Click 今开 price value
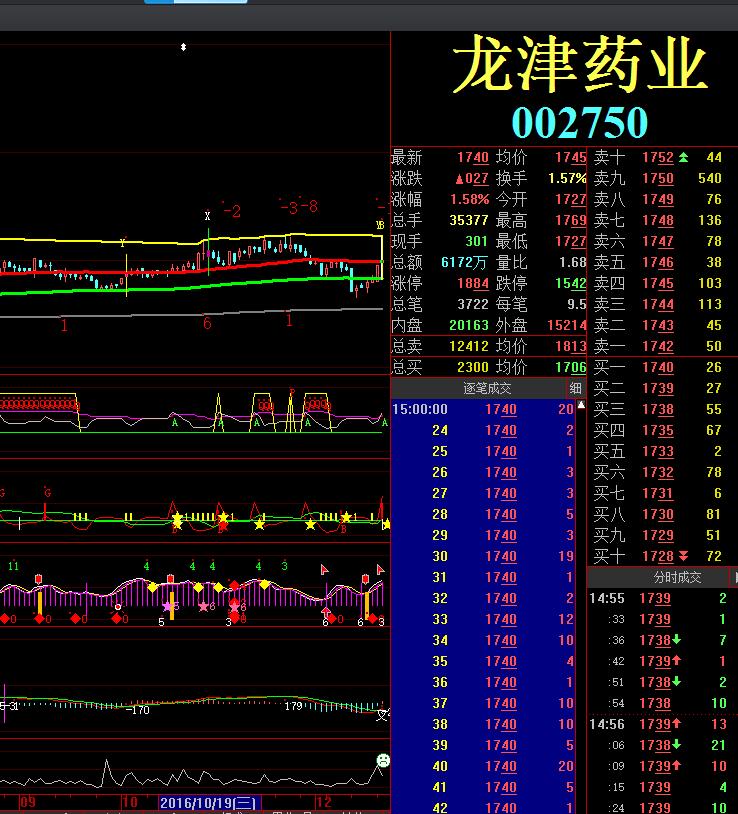Viewport: 738px width, 814px height. click(x=570, y=199)
